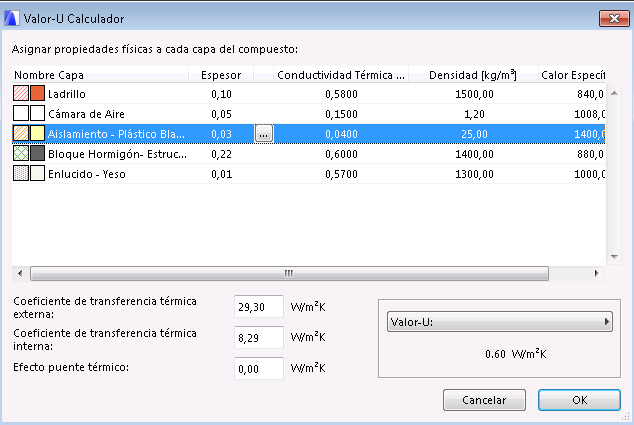Click the Nombre Capa column header
The height and width of the screenshot is (425, 634).
click(x=100, y=75)
